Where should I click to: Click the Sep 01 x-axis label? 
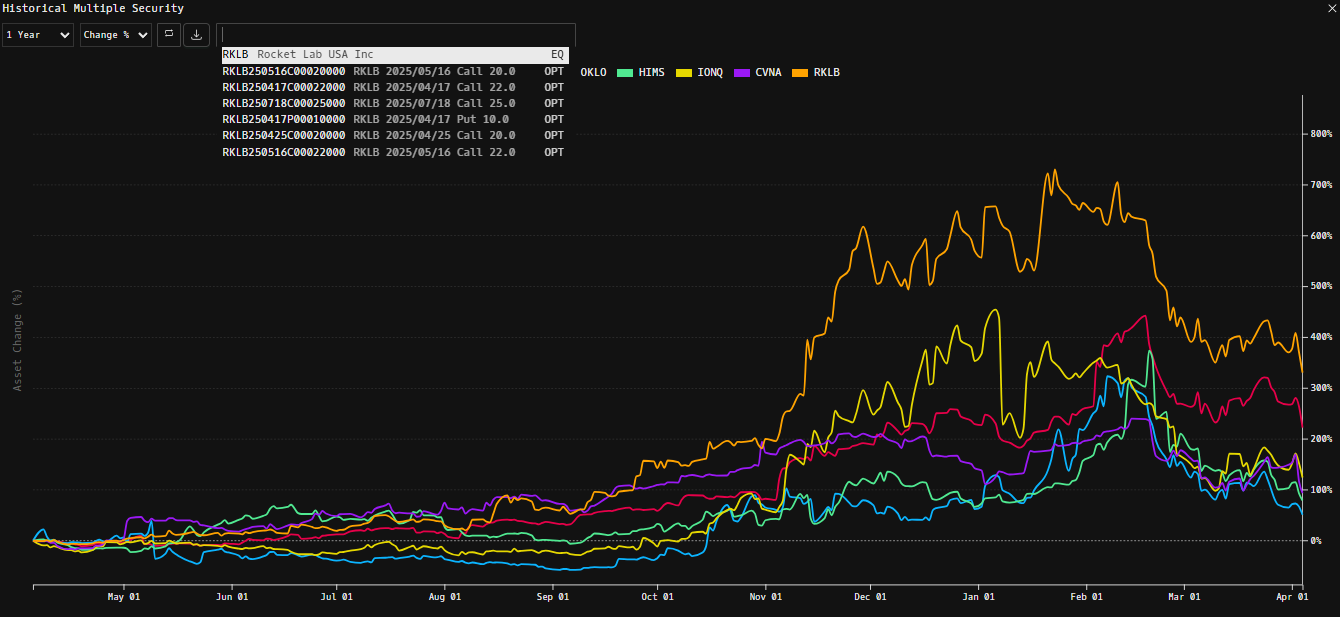(x=552, y=597)
